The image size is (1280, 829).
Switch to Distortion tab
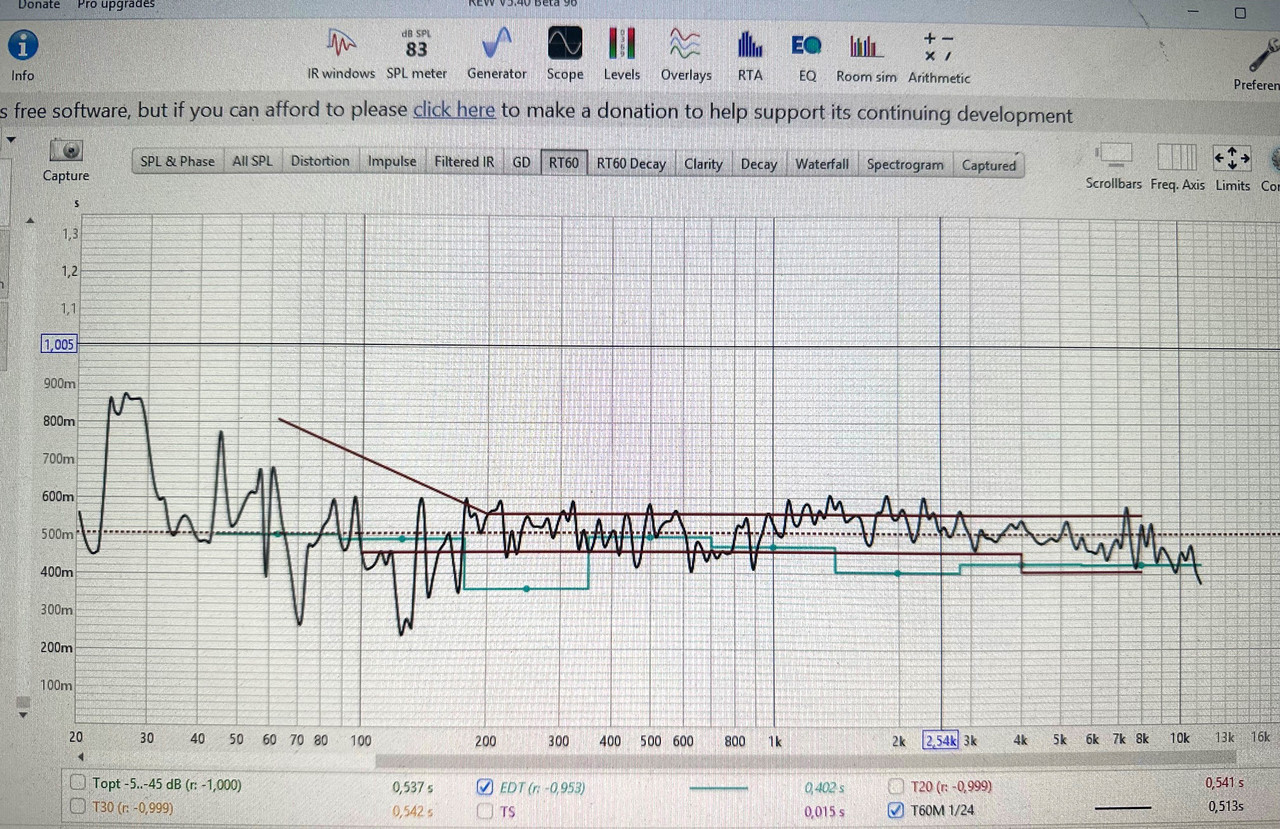[320, 161]
